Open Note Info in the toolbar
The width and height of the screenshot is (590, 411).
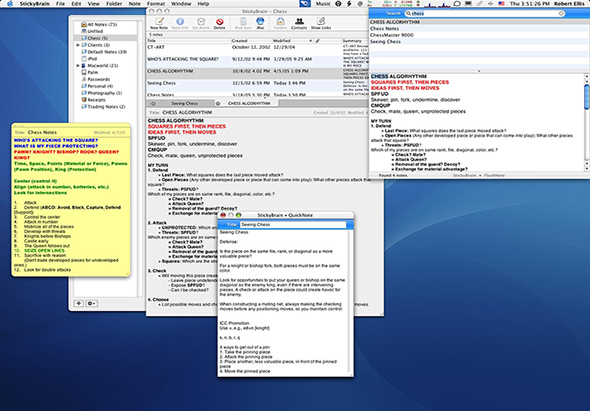coord(180,23)
